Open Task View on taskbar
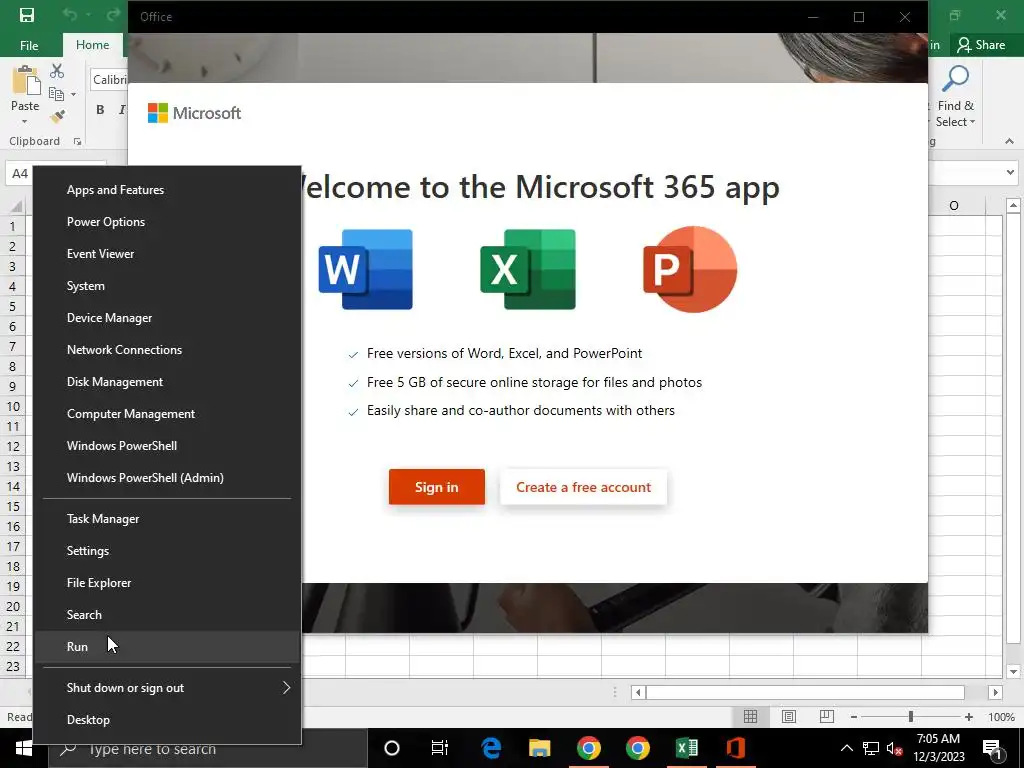 point(440,748)
